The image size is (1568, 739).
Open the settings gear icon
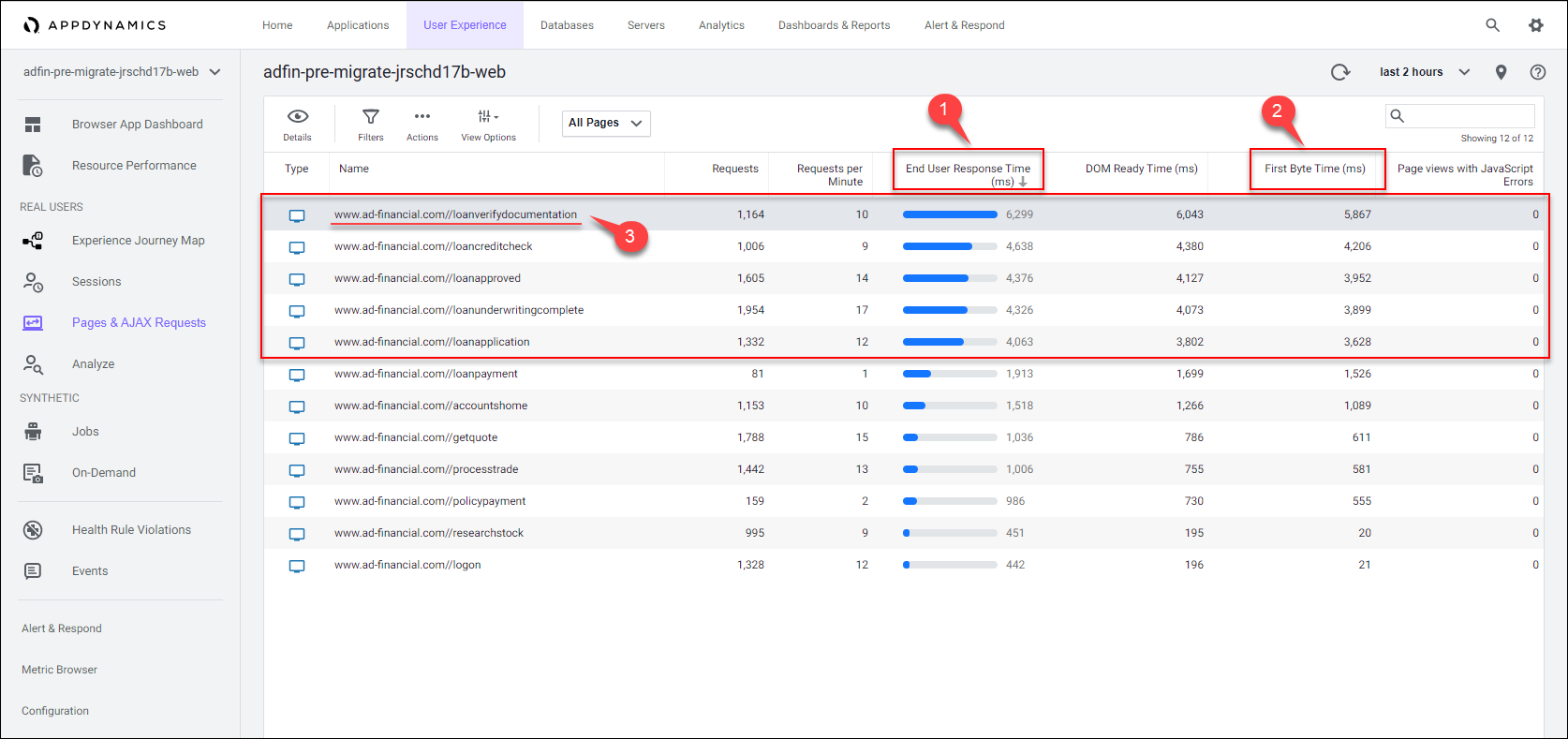point(1536,25)
